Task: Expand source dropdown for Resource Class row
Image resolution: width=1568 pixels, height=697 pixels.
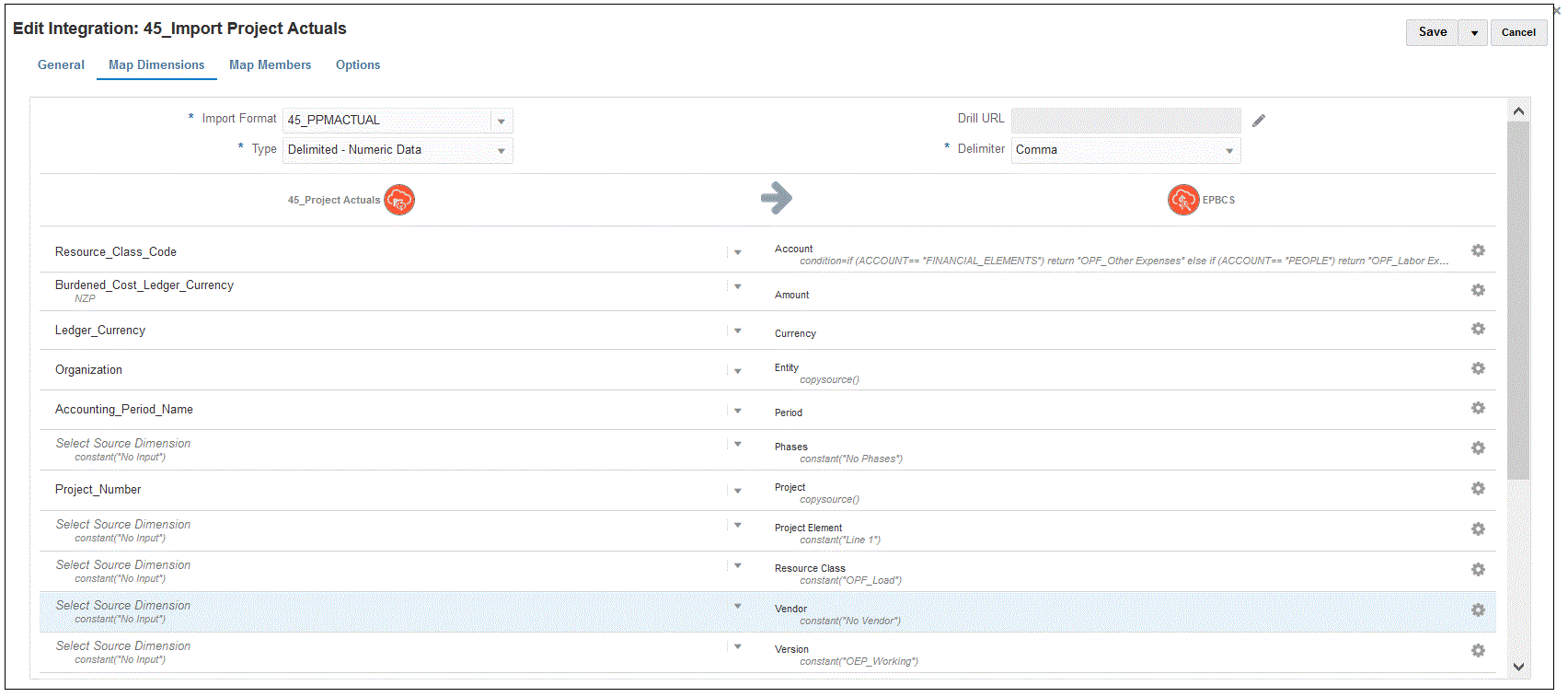Action: point(737,565)
